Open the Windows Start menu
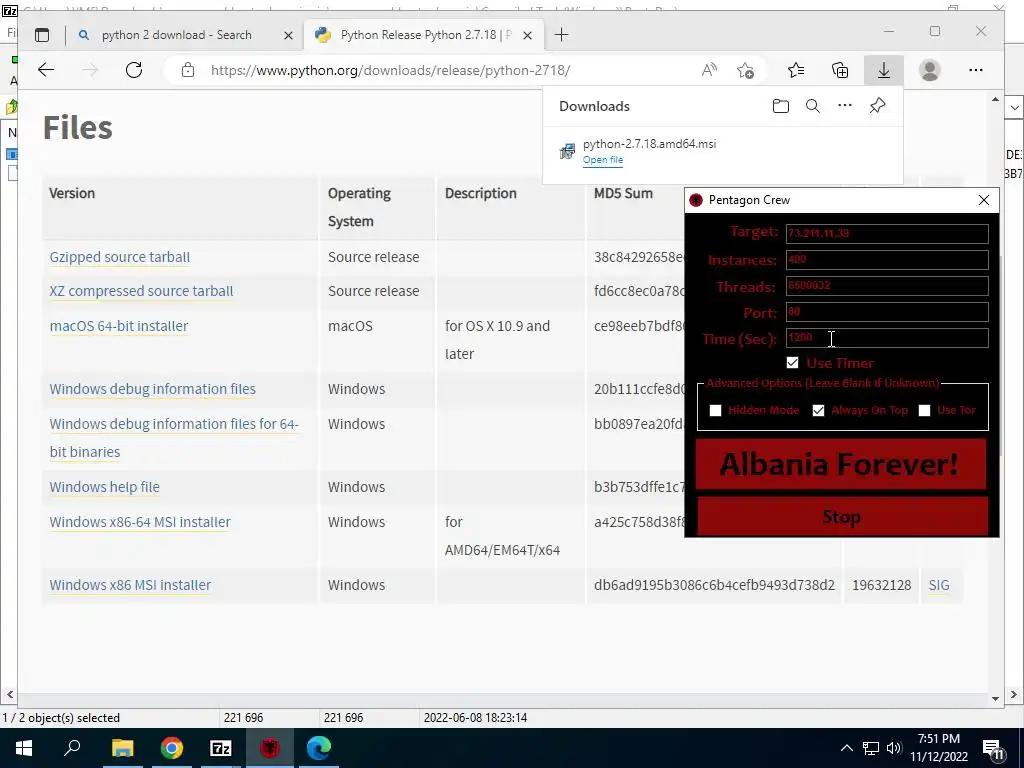This screenshot has width=1024, height=768. pyautogui.click(x=24, y=748)
